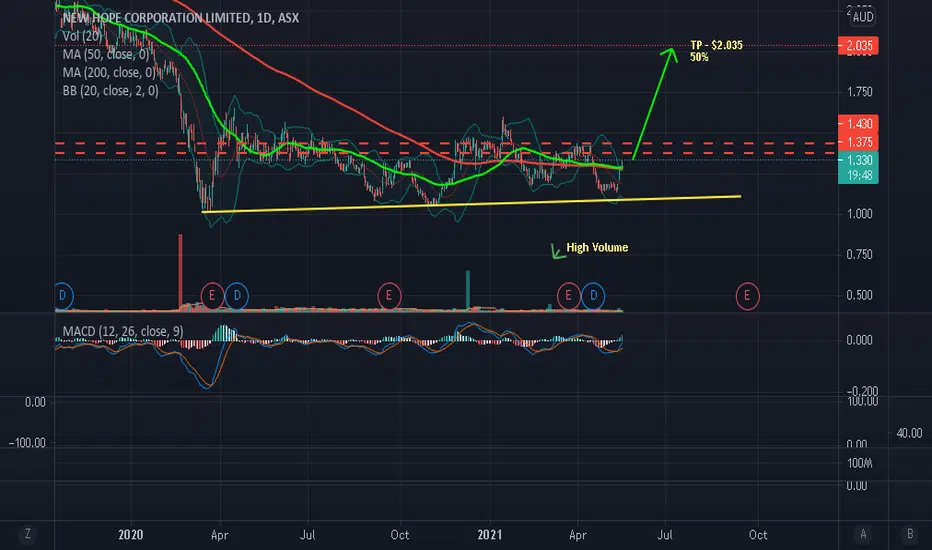This screenshot has width=932, height=550.
Task: Click the 1.750 price axis value
Action: tap(859, 92)
